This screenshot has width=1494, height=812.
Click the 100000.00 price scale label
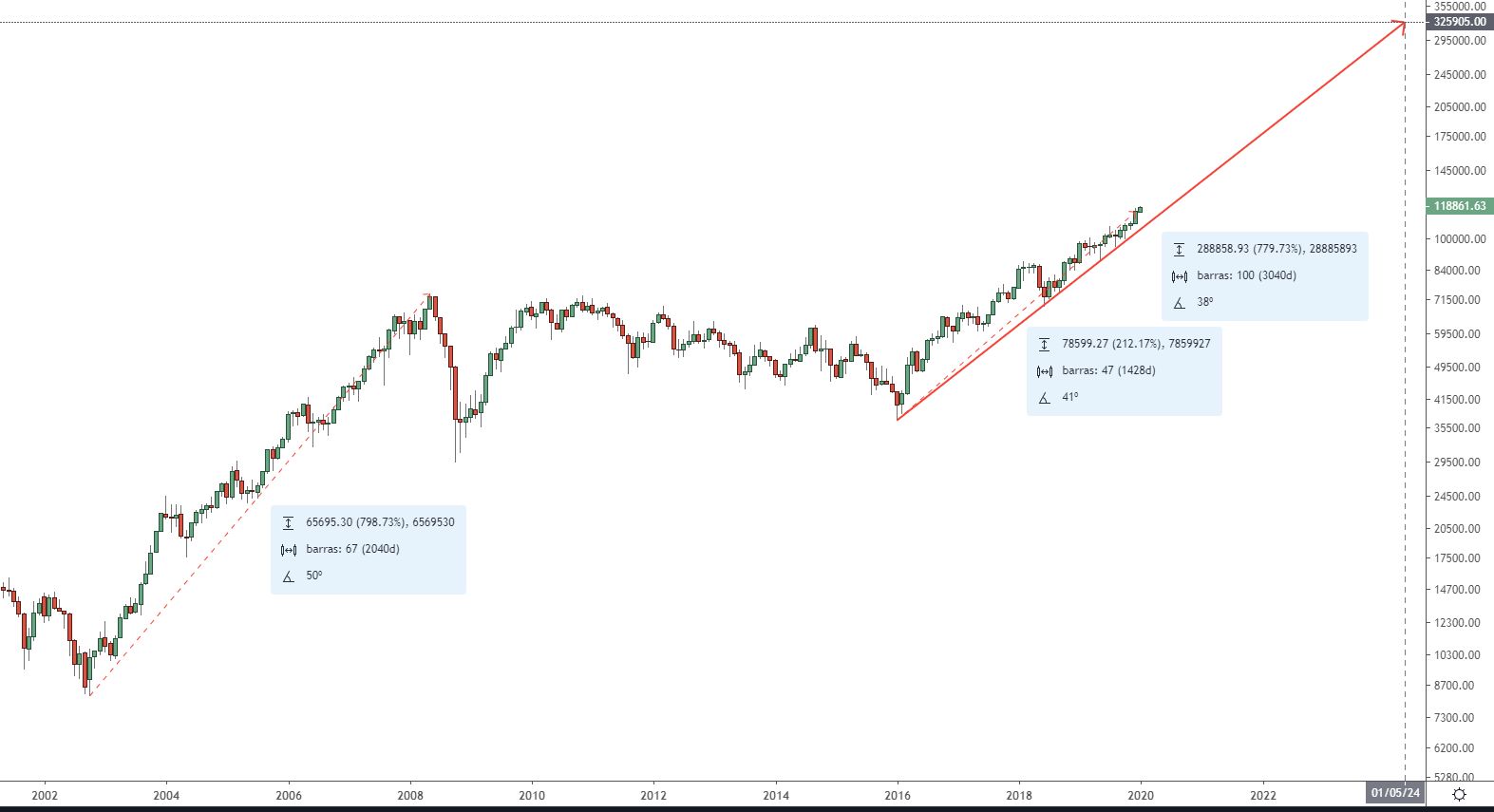pyautogui.click(x=1460, y=239)
